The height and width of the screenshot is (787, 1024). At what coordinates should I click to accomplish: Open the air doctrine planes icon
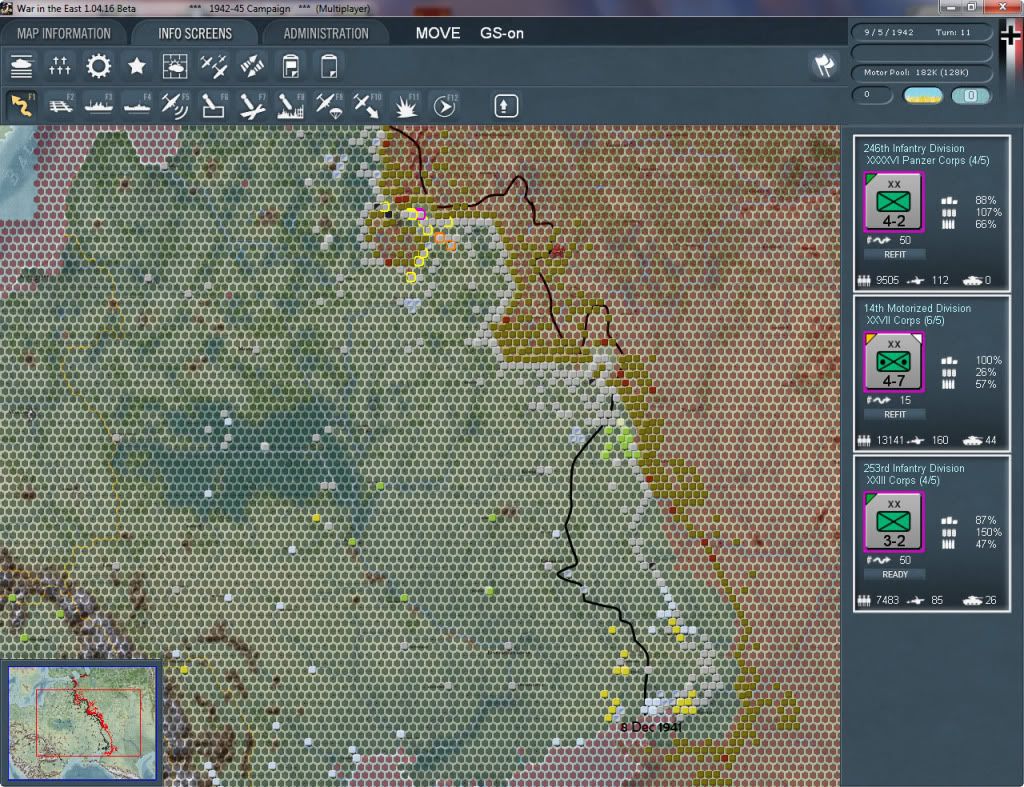click(x=214, y=67)
